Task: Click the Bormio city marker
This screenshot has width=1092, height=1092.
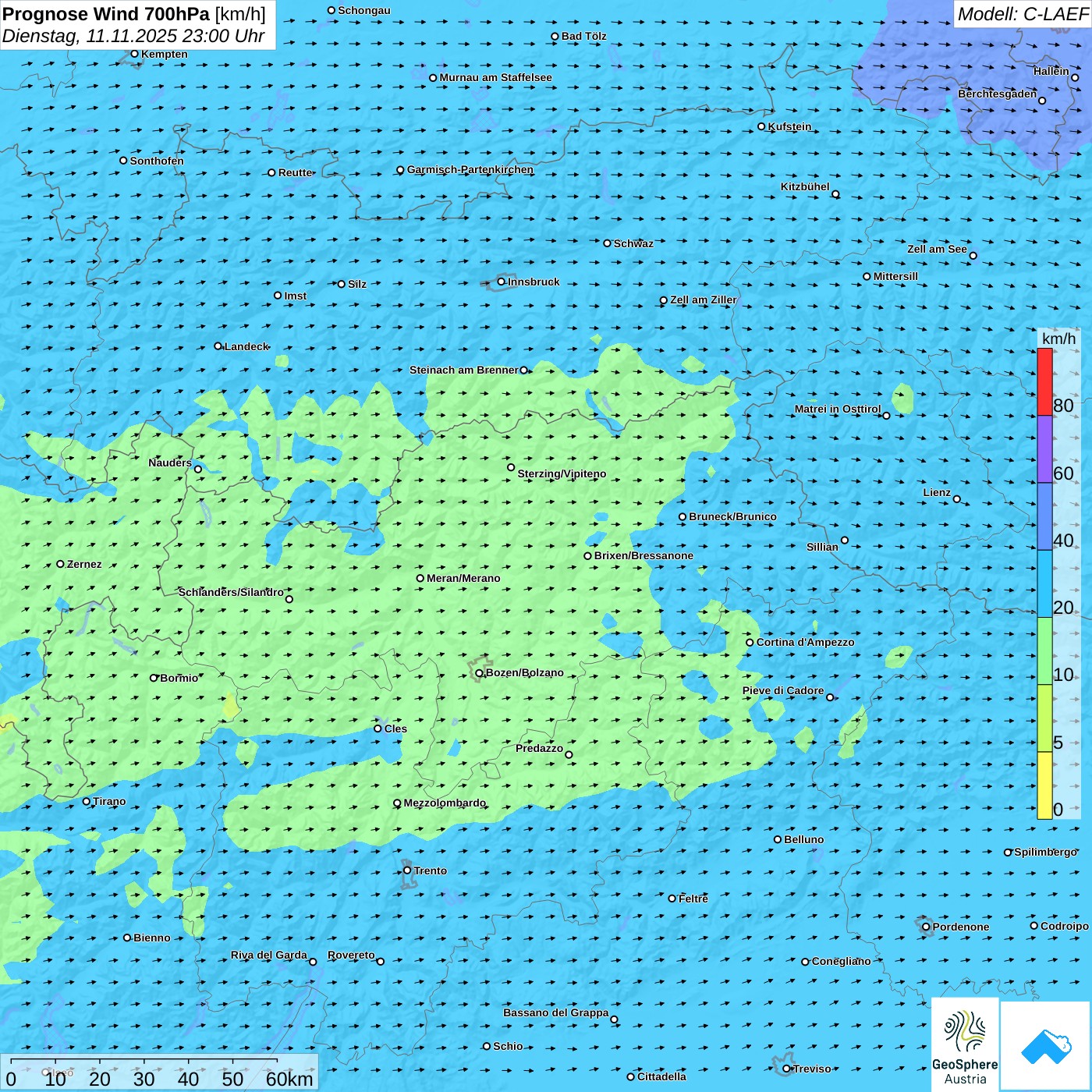Action: pyautogui.click(x=154, y=678)
